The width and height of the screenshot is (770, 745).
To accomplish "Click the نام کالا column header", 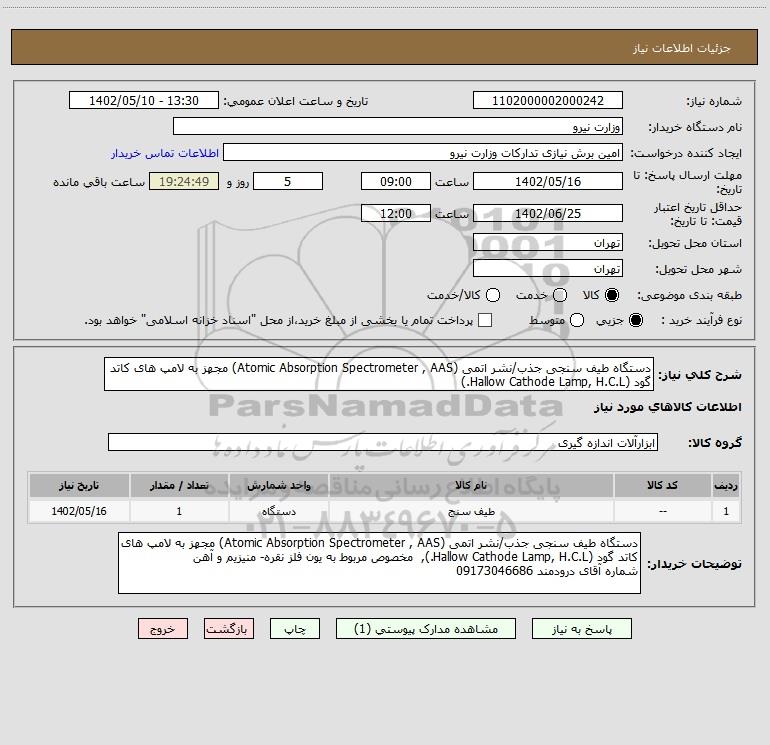I will [471, 485].
